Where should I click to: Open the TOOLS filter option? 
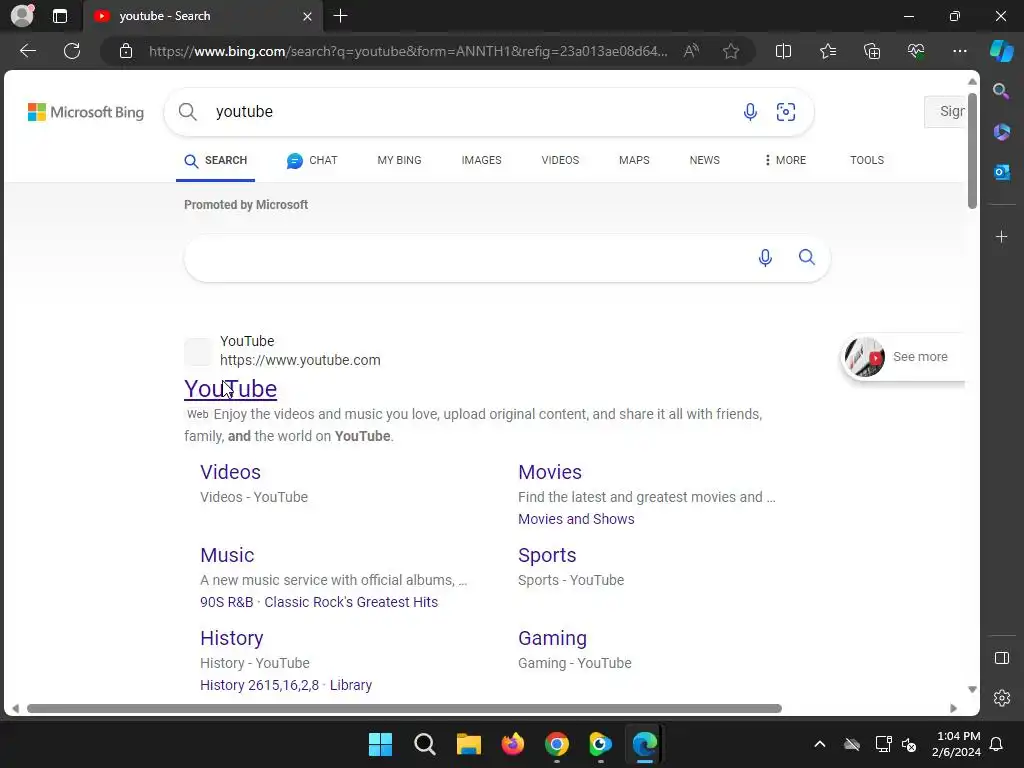tap(867, 160)
